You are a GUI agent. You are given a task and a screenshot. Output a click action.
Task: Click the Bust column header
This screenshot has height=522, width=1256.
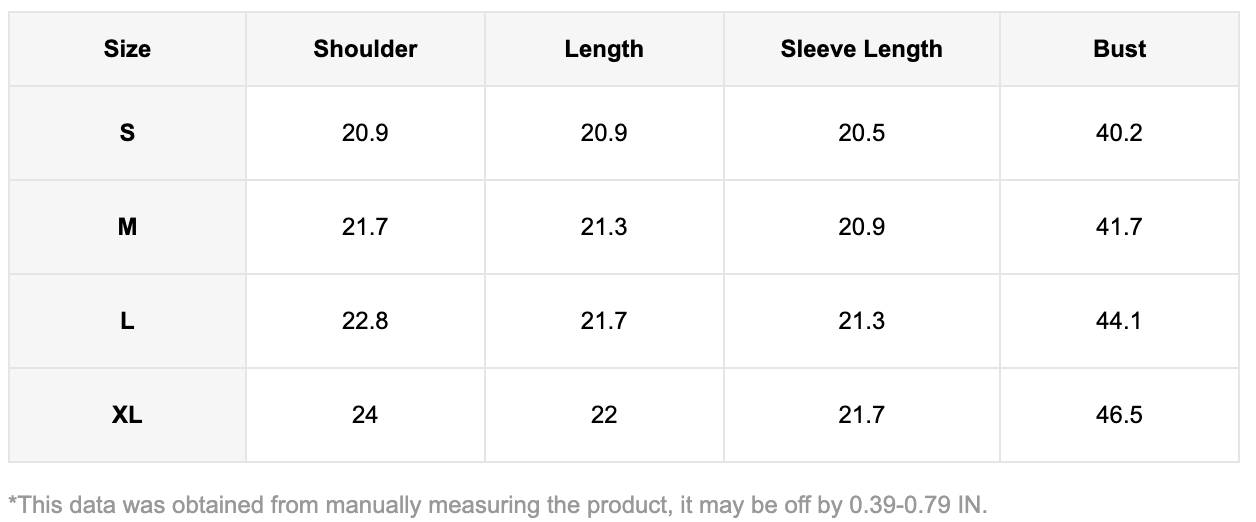point(1119,49)
